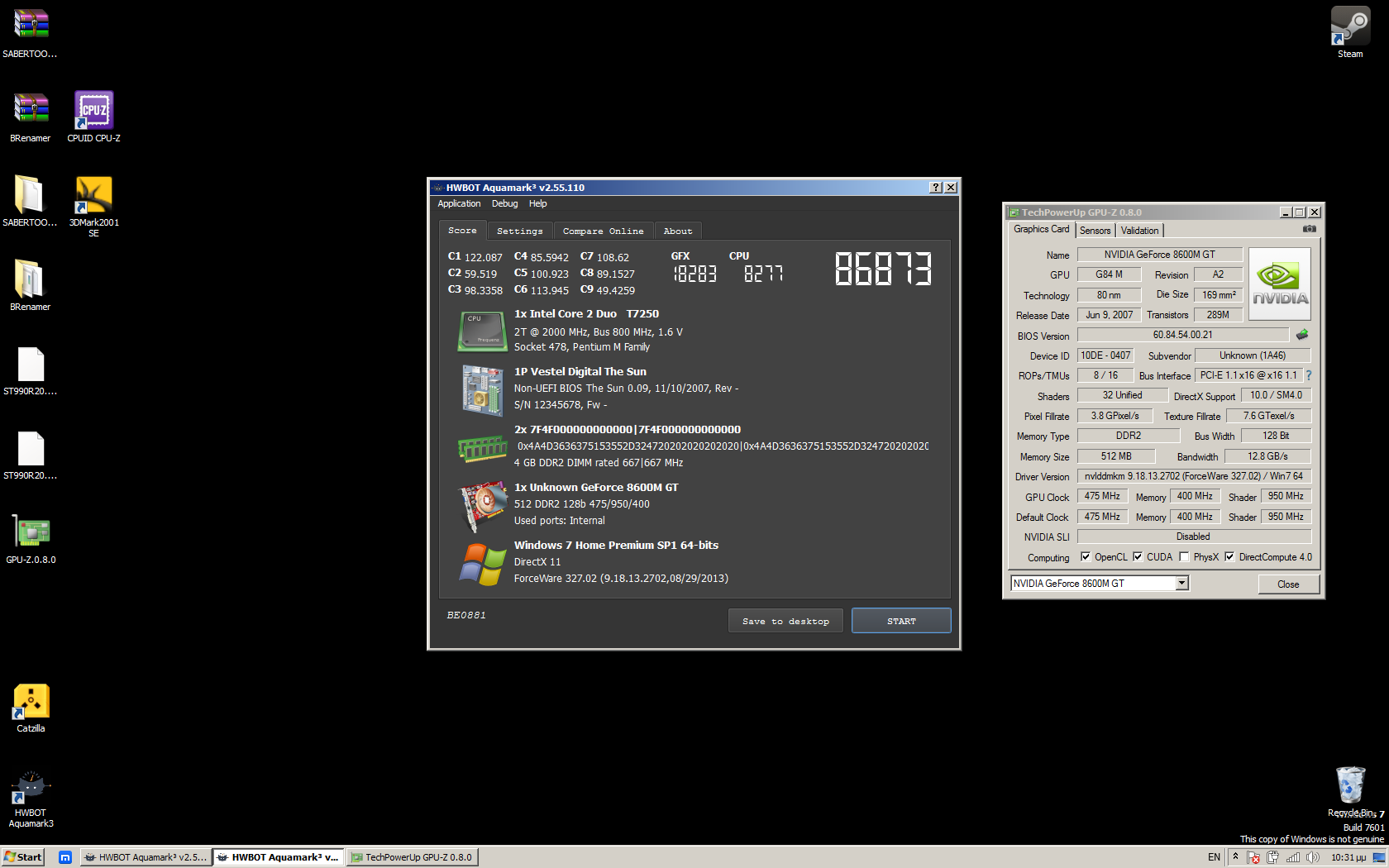Select the BRenamer folder icon
Image resolution: width=1389 pixels, height=868 pixels.
pos(31,285)
